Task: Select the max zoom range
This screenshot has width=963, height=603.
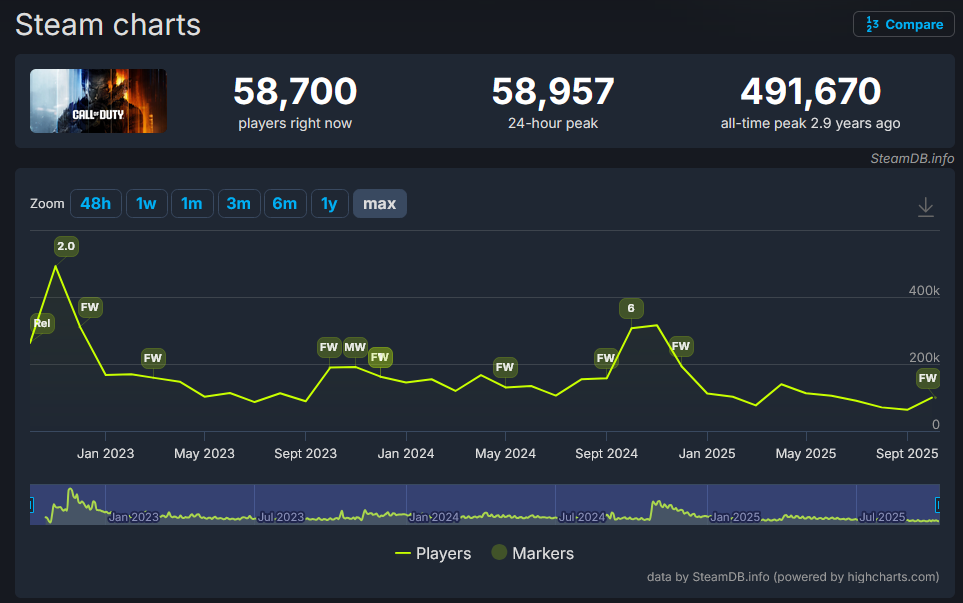Action: (x=379, y=204)
